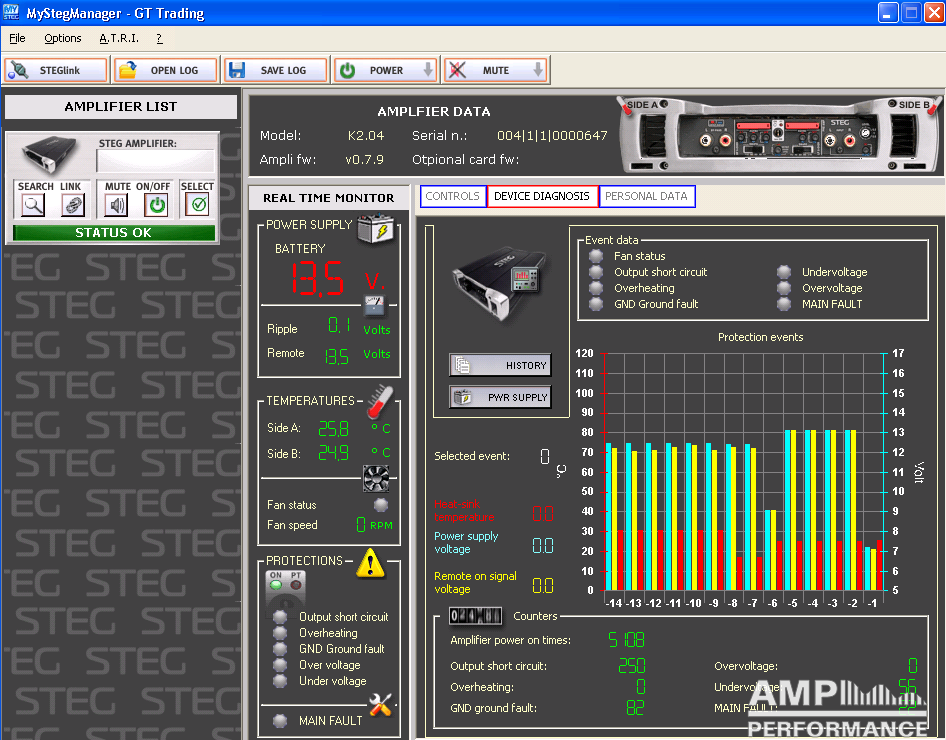
Task: Click the Mute speaker icon in amplifier list
Action: pyautogui.click(x=118, y=205)
